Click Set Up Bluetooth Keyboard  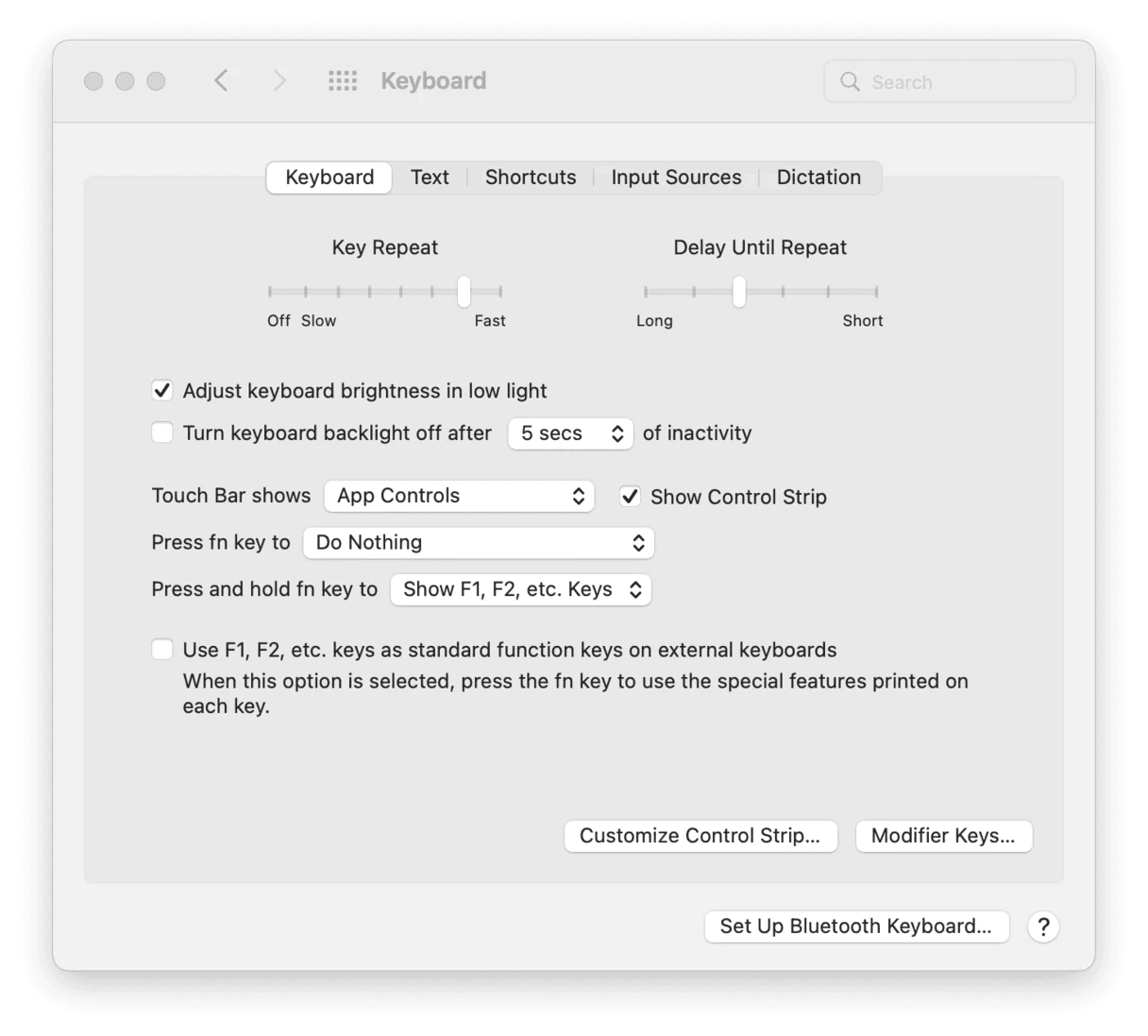click(855, 926)
